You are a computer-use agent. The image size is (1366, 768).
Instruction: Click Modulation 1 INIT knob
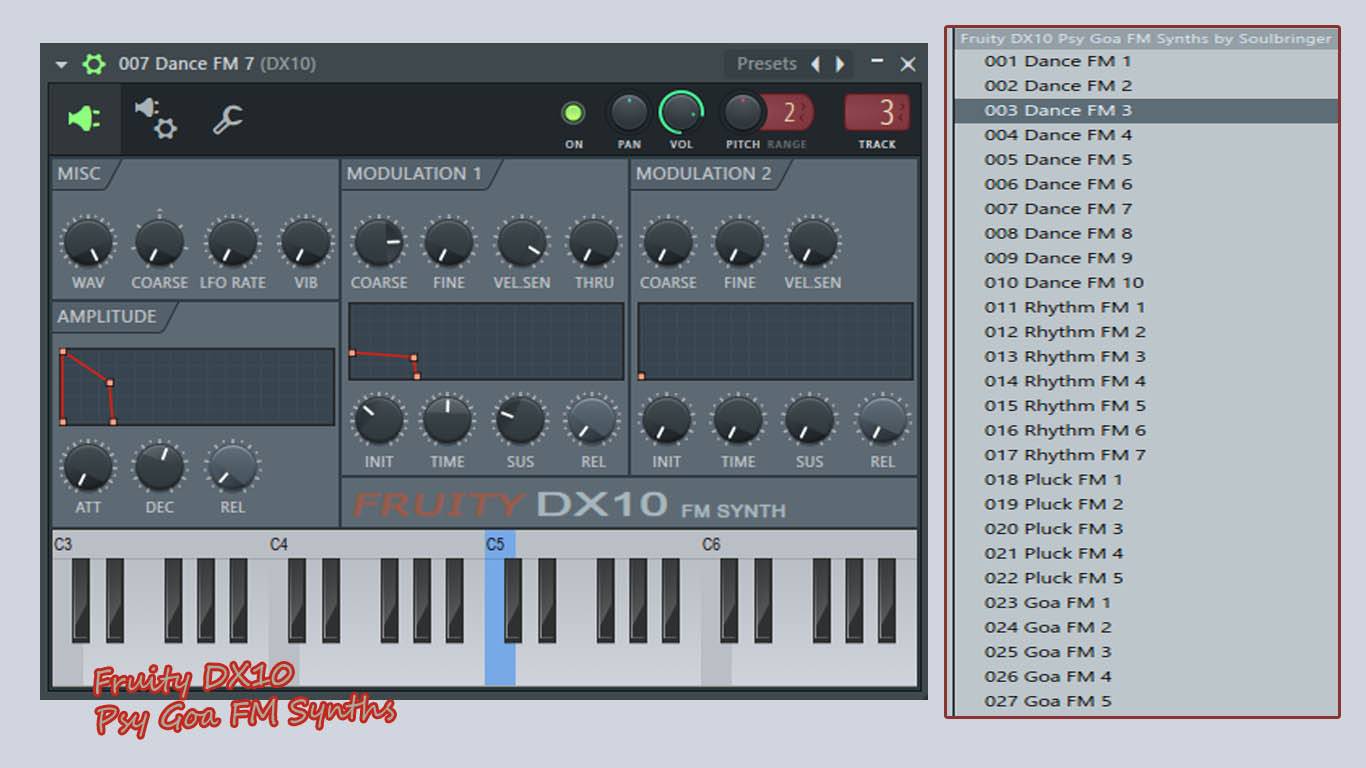(379, 421)
